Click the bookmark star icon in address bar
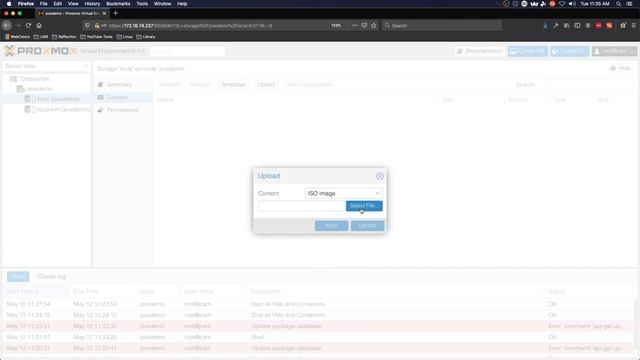The height and width of the screenshot is (360, 640). 373,25
